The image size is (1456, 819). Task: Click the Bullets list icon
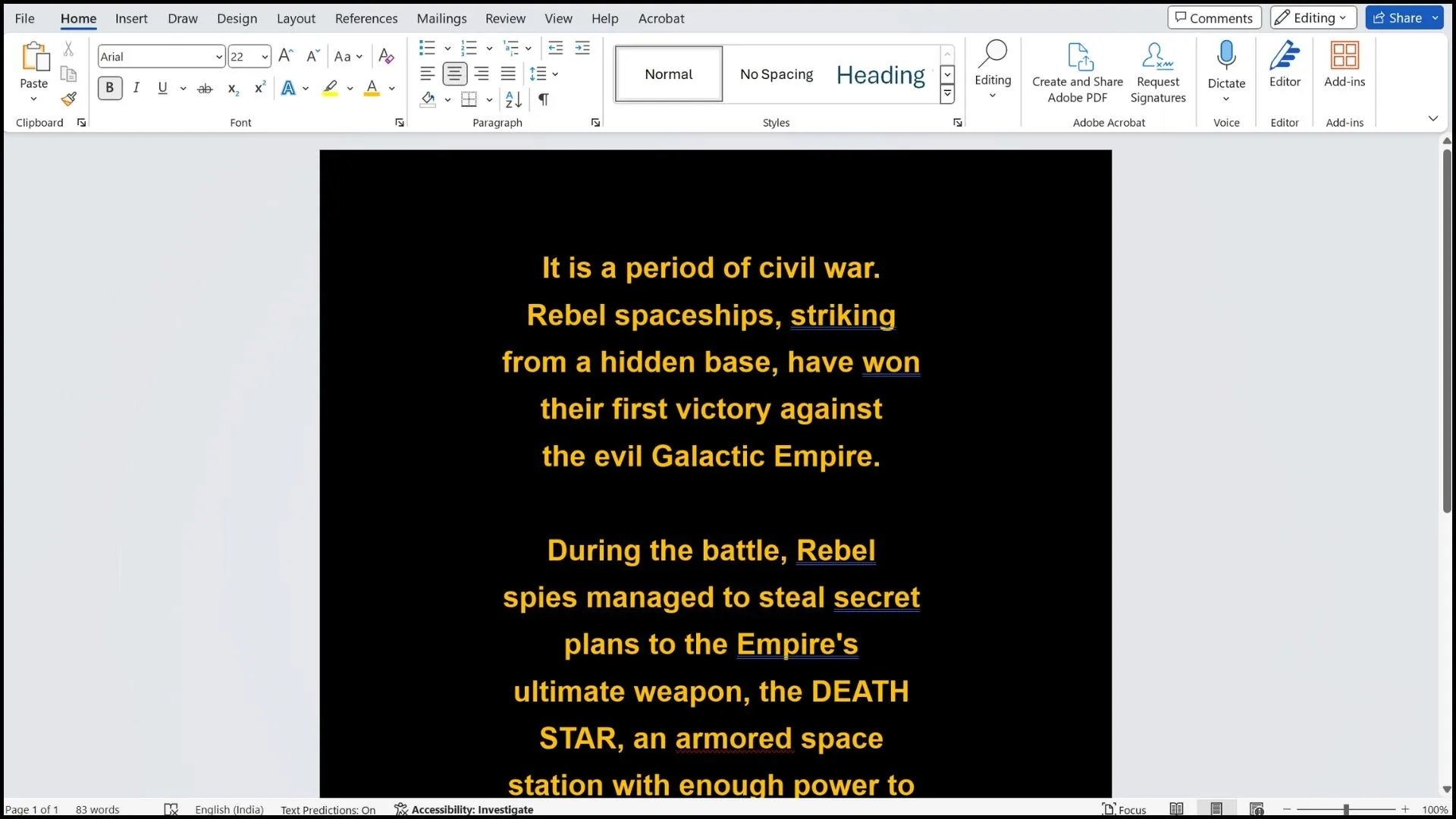click(427, 47)
